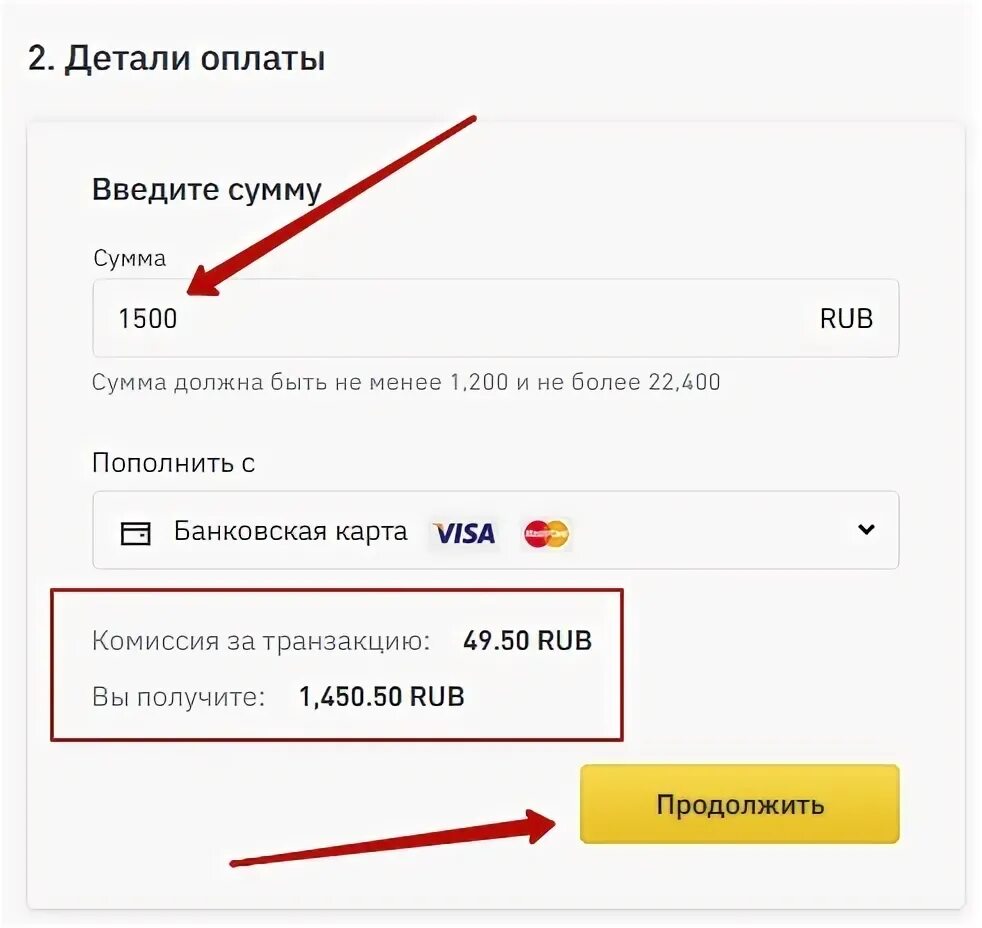
Task: Click the Комиссия за транзакцию label
Action: coord(261,641)
